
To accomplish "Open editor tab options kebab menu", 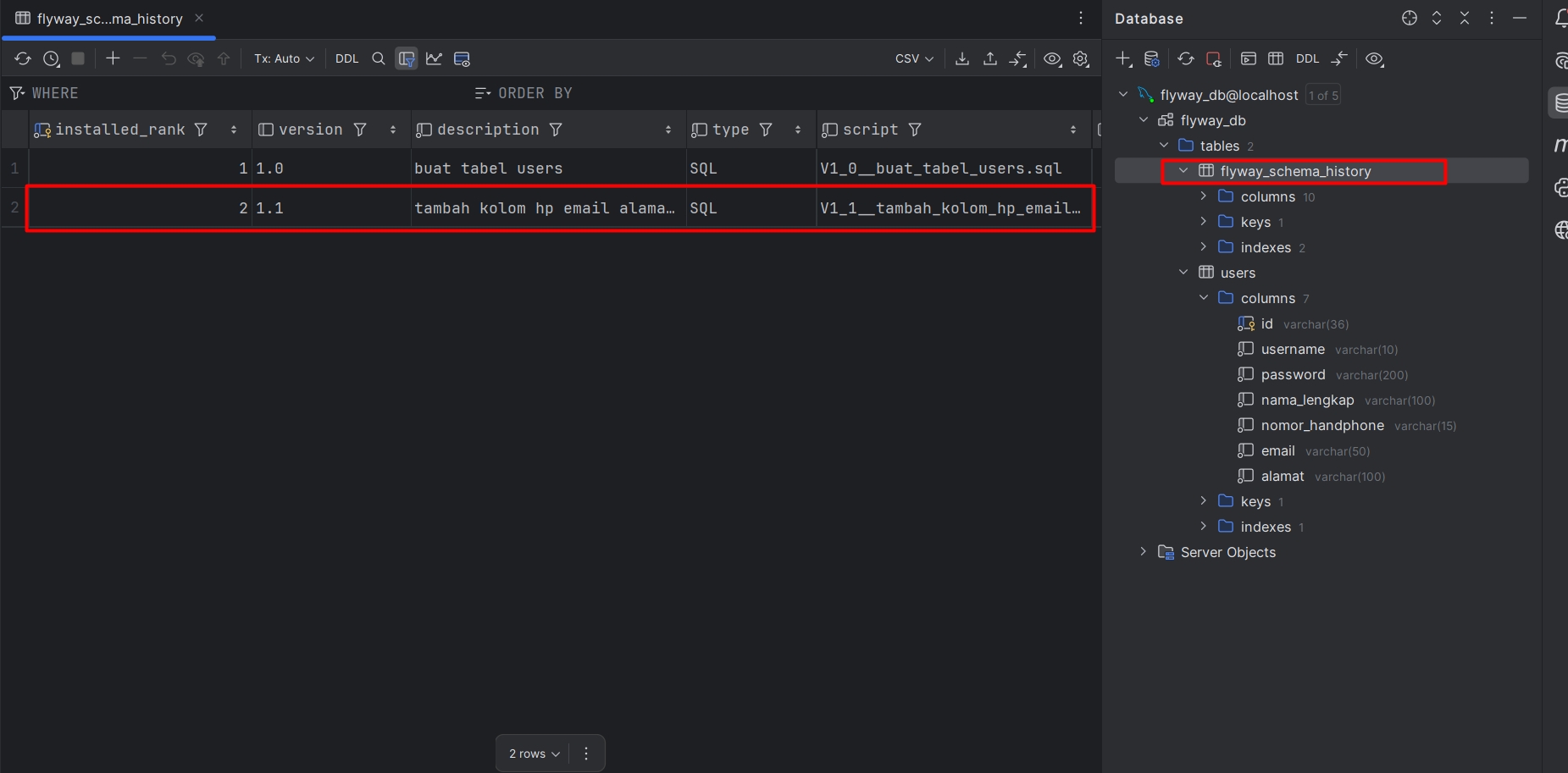I will 1081,18.
